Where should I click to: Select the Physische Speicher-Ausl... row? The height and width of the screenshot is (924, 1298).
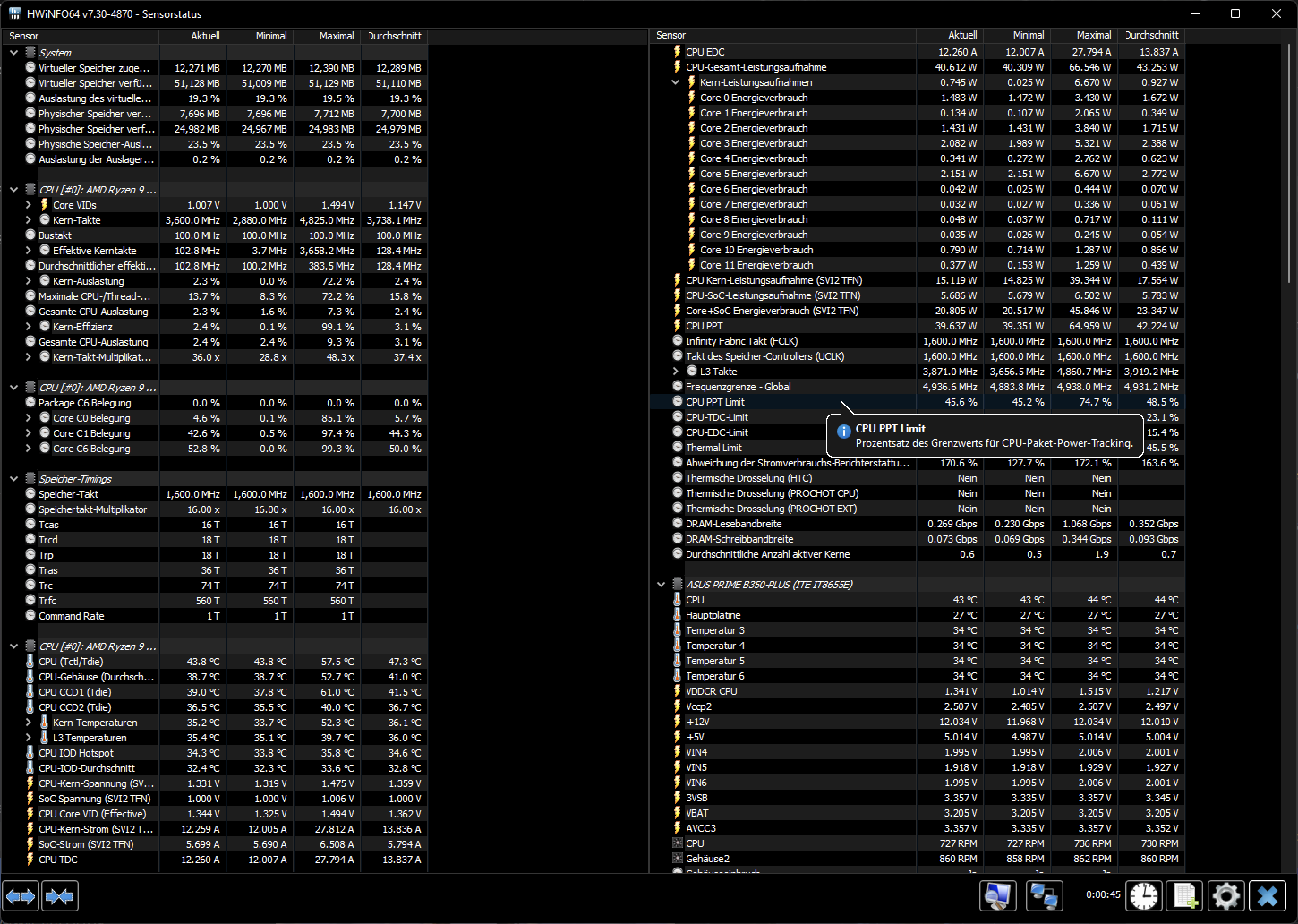(215, 144)
